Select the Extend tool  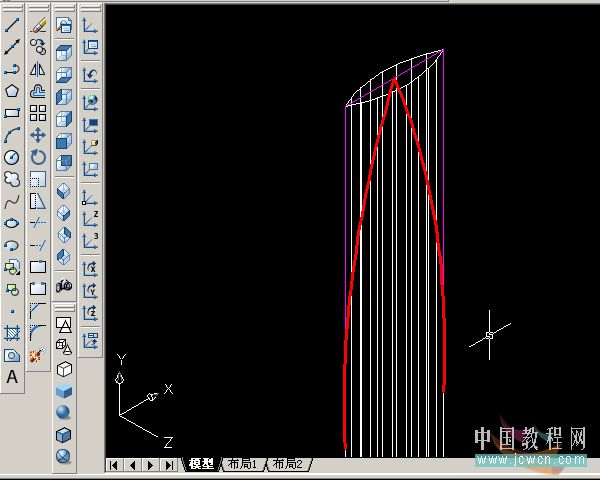38,245
